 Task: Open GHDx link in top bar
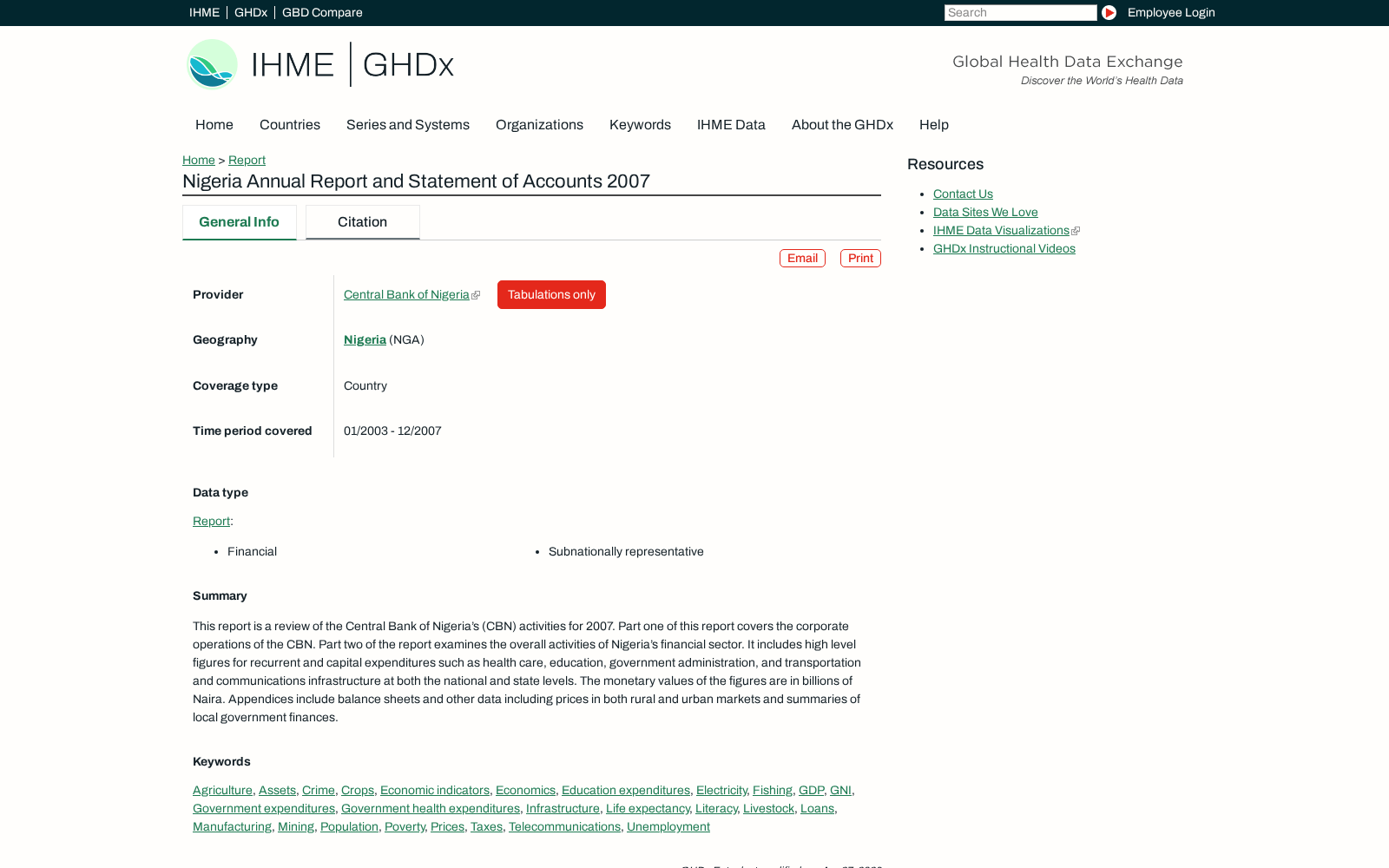251,13
